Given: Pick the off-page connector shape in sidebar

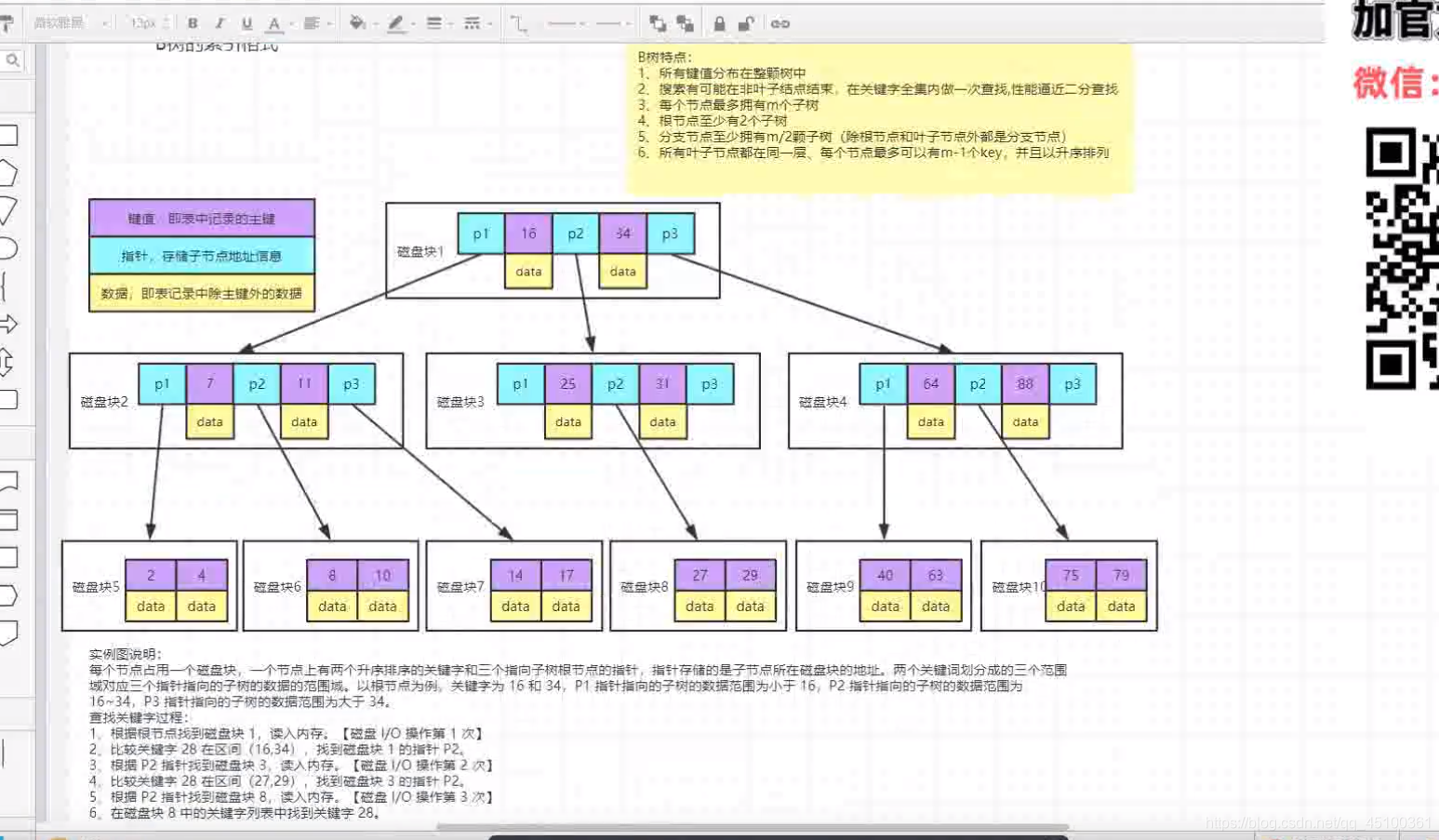Looking at the screenshot, I should pos(8,633).
